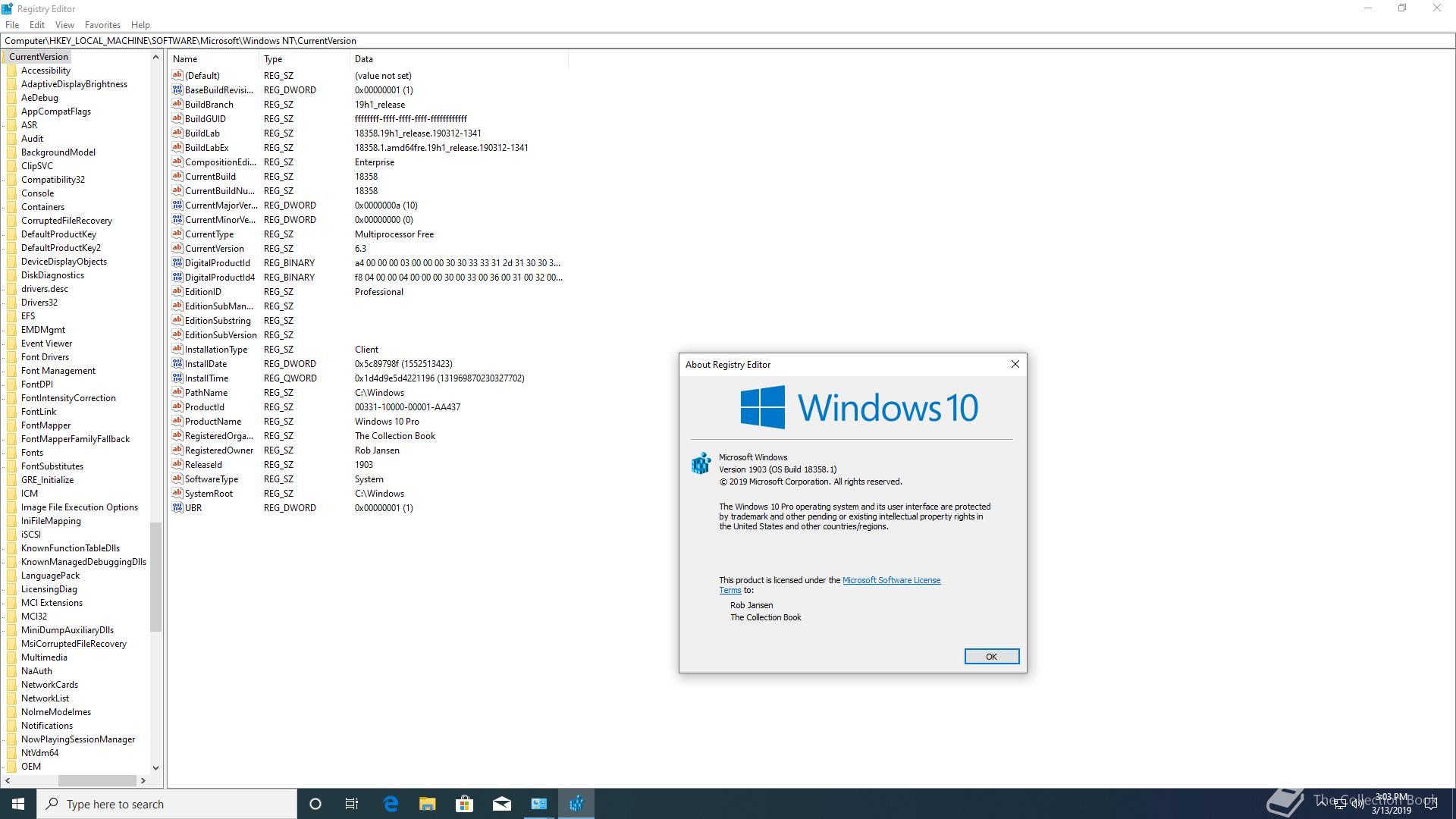Select the ProductId value name
Image resolution: width=1456 pixels, height=819 pixels.
click(x=205, y=406)
